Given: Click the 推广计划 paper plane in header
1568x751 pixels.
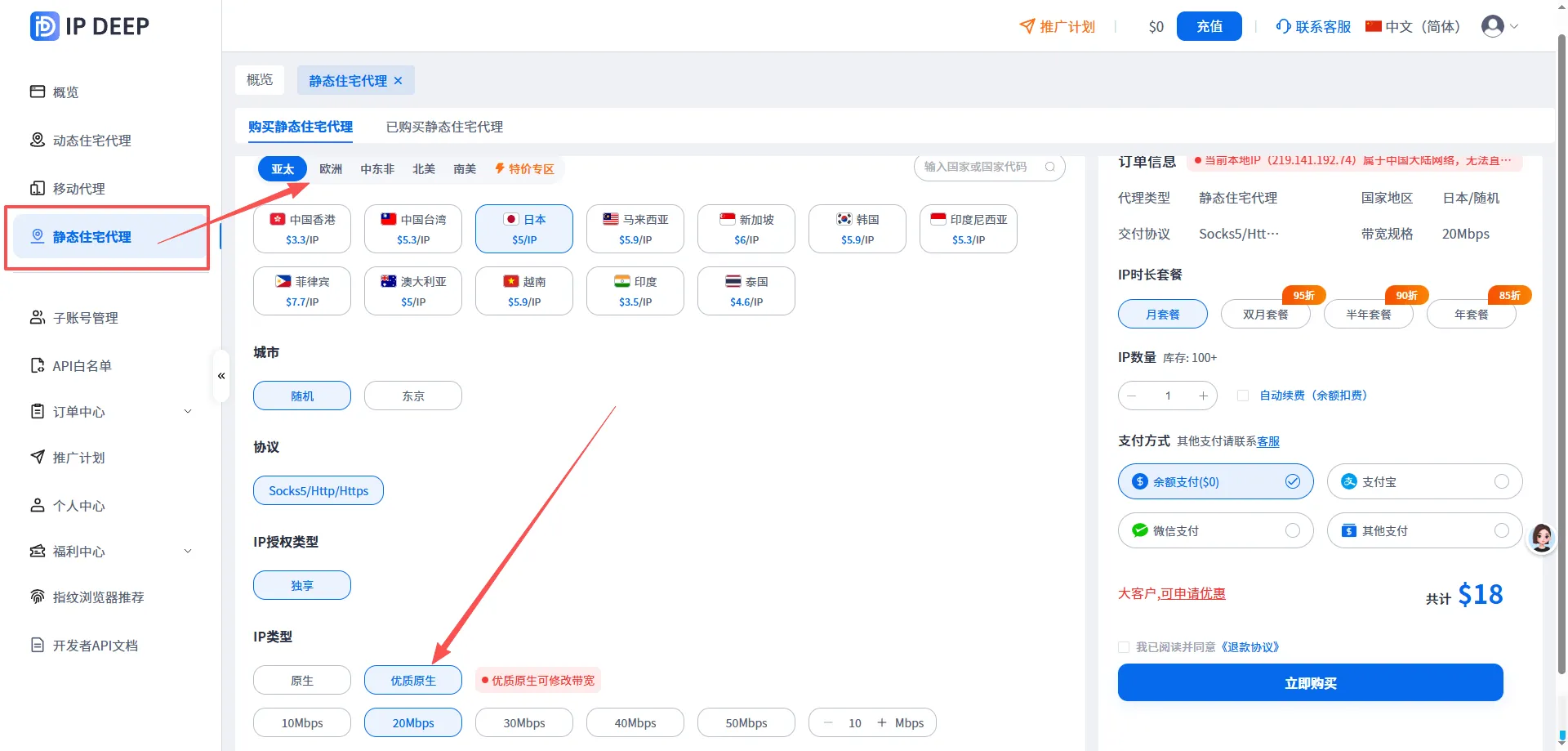Looking at the screenshot, I should pos(1027,26).
